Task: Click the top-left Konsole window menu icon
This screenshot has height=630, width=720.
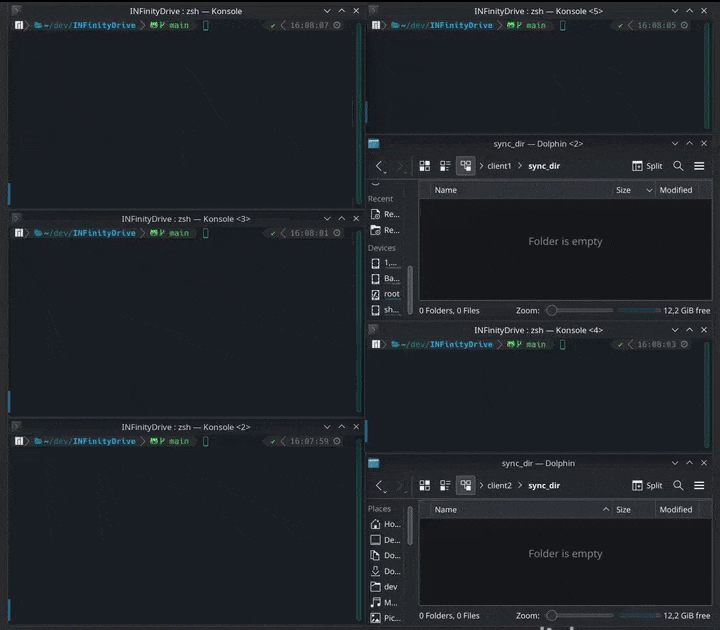Action: [16, 11]
